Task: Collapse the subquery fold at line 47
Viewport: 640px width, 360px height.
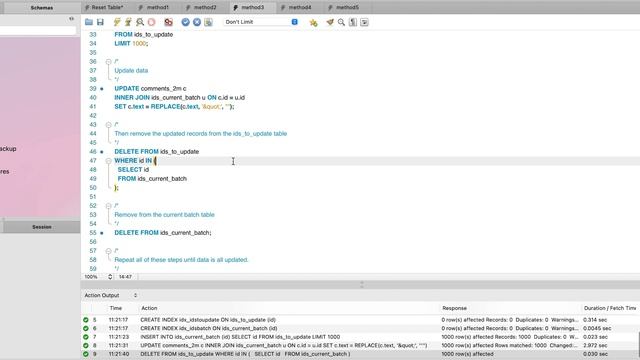Action: (109, 161)
